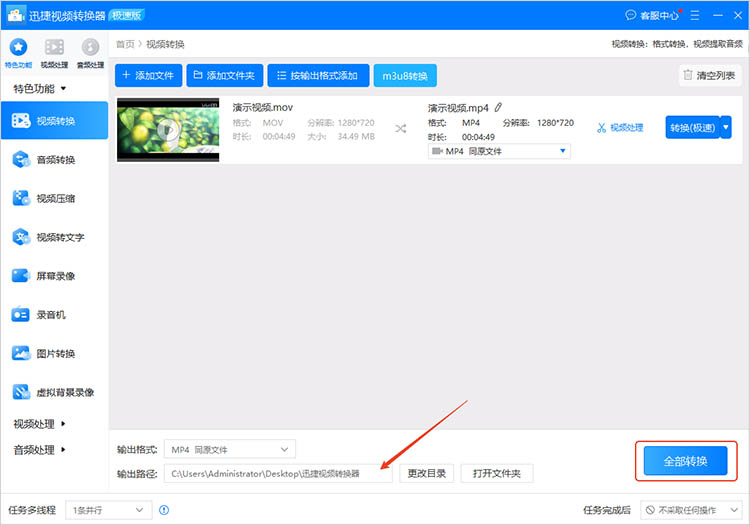Image resolution: width=750 pixels, height=525 pixels.
Task: Open 视频转换 in the sidebar
Action: click(55, 120)
